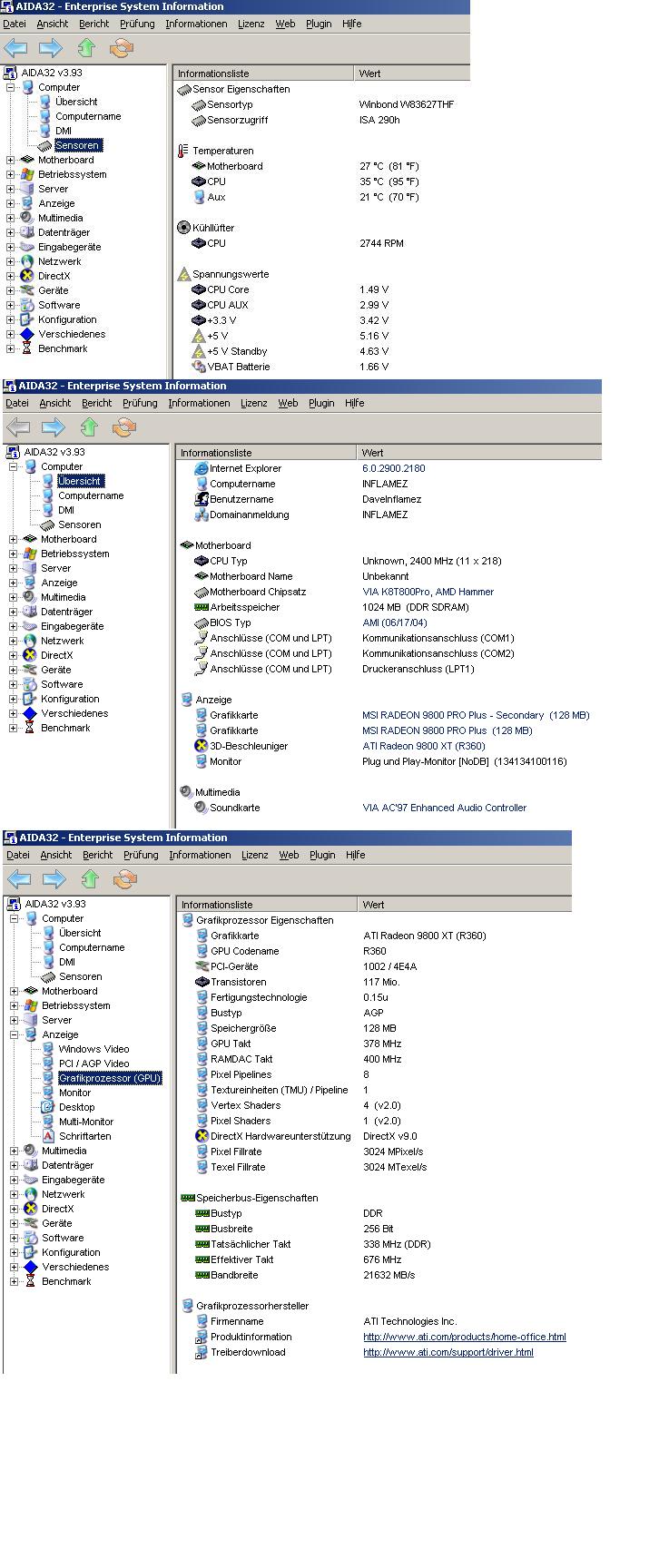
Task: Click forward arrow in the overview window toolbar
Action: pos(54,426)
